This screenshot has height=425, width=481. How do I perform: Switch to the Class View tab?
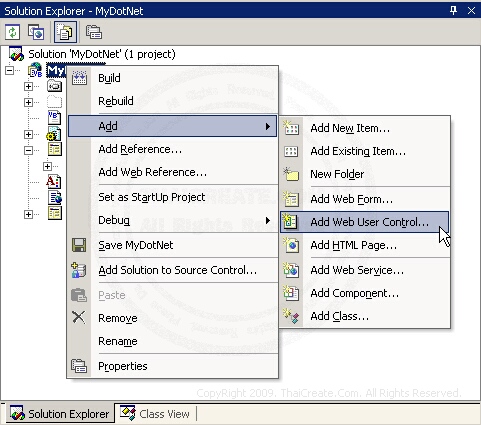[x=155, y=414]
